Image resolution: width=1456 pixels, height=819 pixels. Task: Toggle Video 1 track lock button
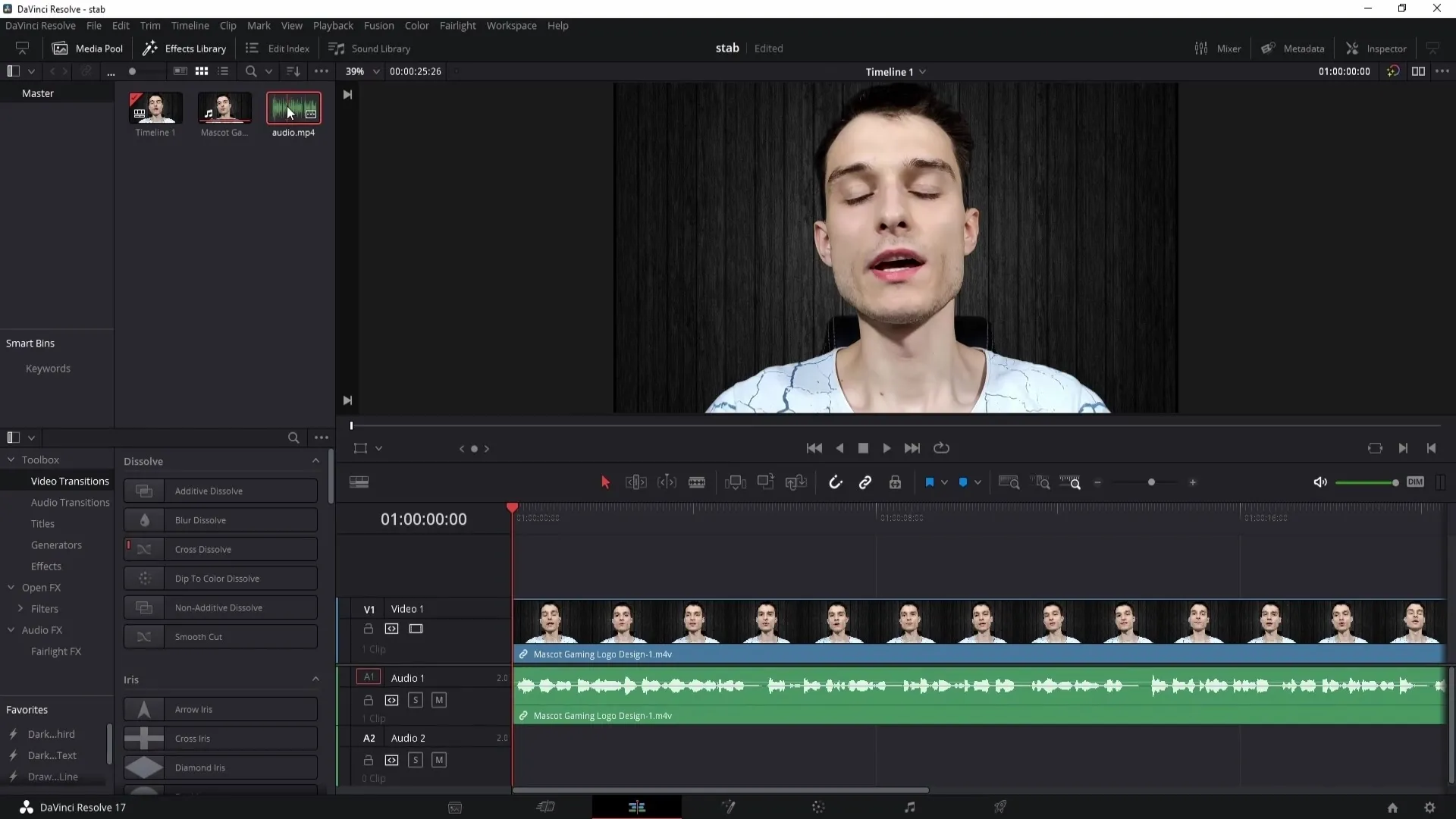tap(368, 628)
